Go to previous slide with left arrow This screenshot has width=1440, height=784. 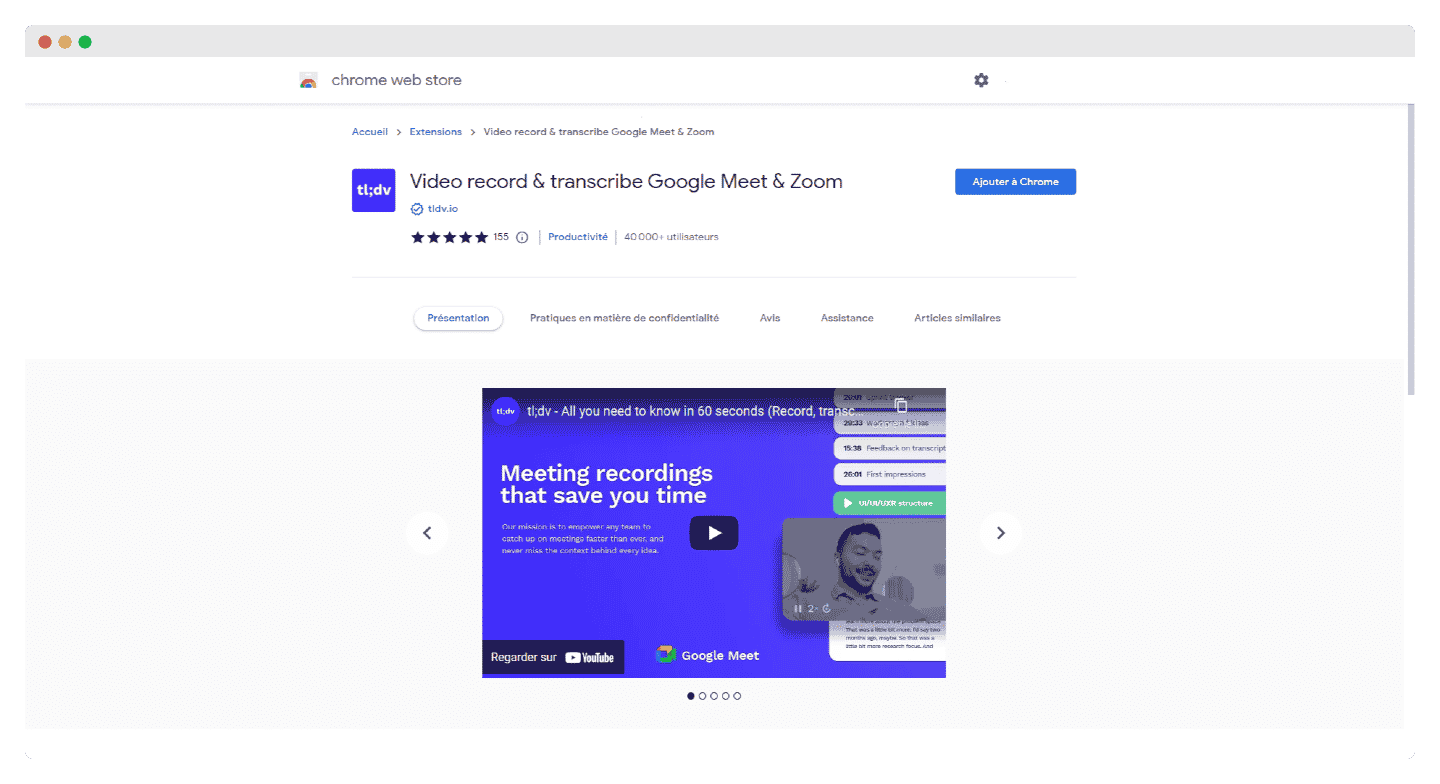427,533
